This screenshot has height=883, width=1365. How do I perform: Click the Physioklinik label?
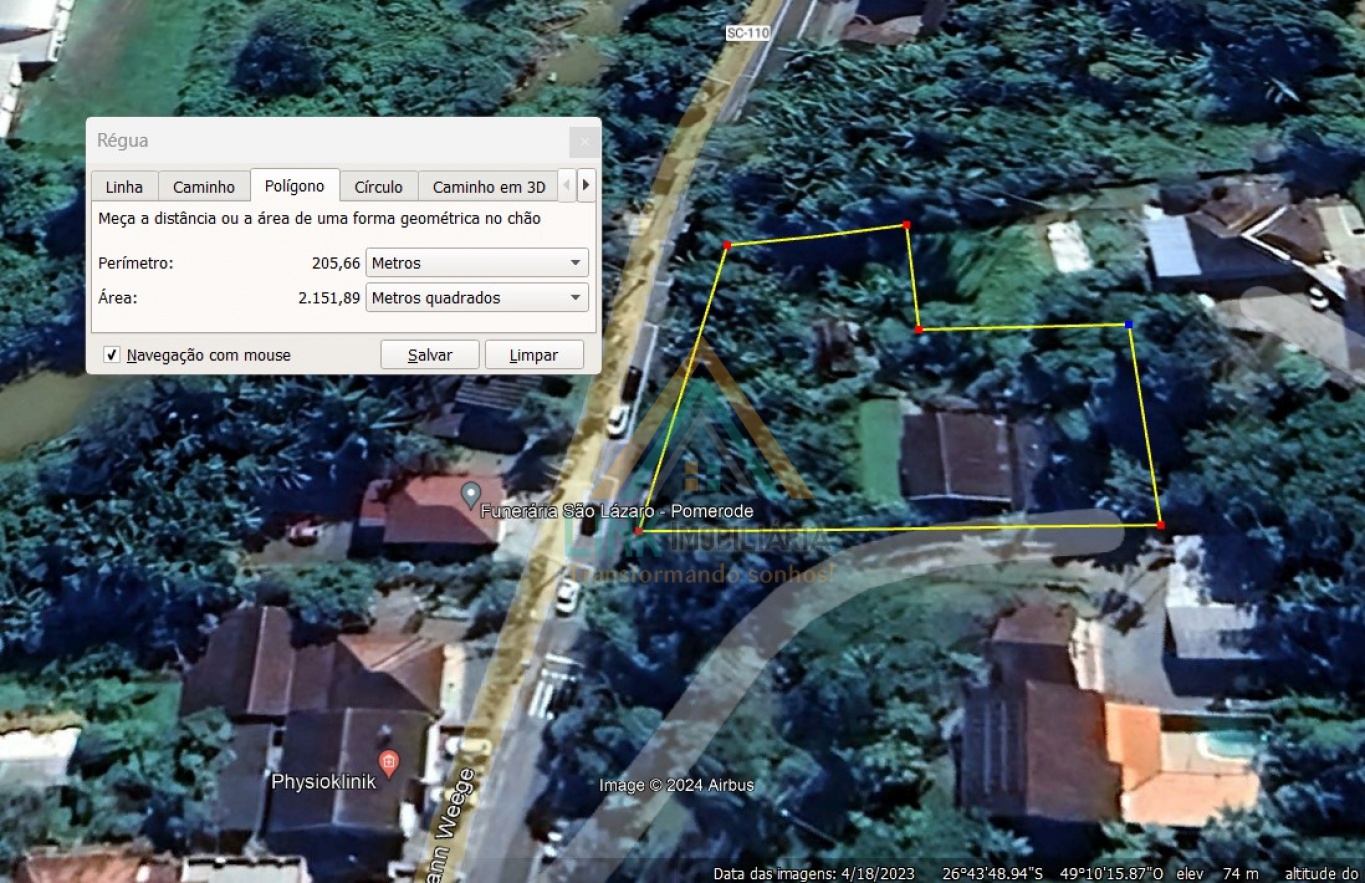323,781
